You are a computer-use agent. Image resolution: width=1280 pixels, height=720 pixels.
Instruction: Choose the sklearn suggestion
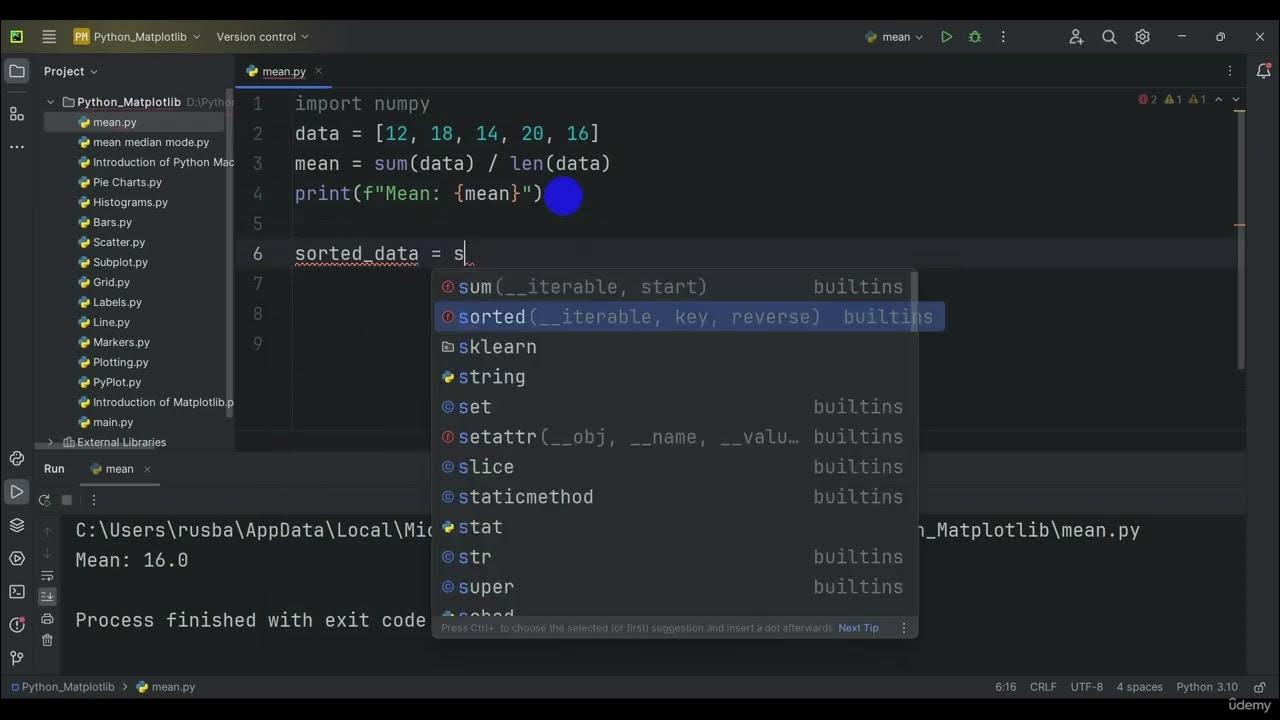click(x=675, y=347)
